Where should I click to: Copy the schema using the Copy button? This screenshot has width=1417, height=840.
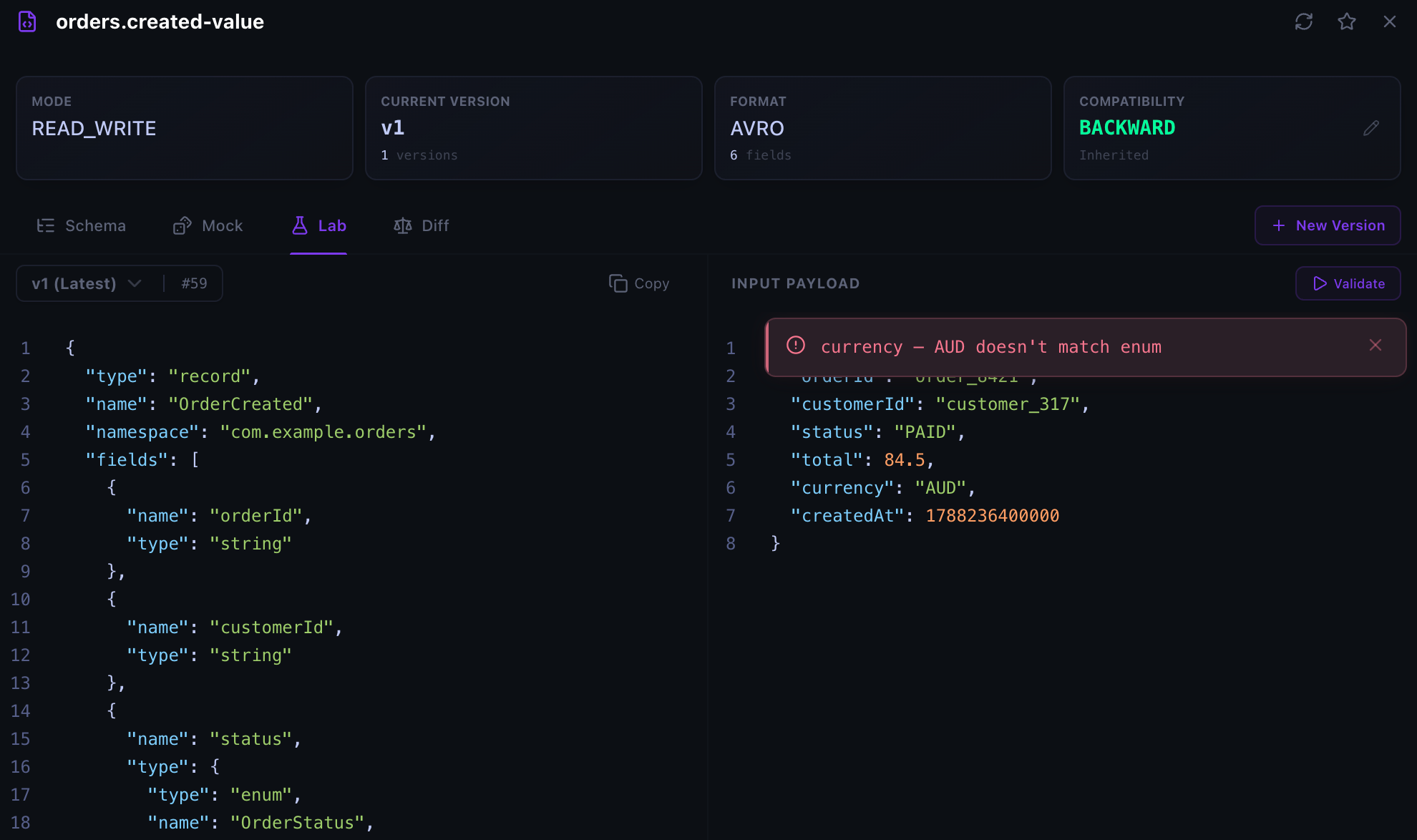click(x=639, y=283)
